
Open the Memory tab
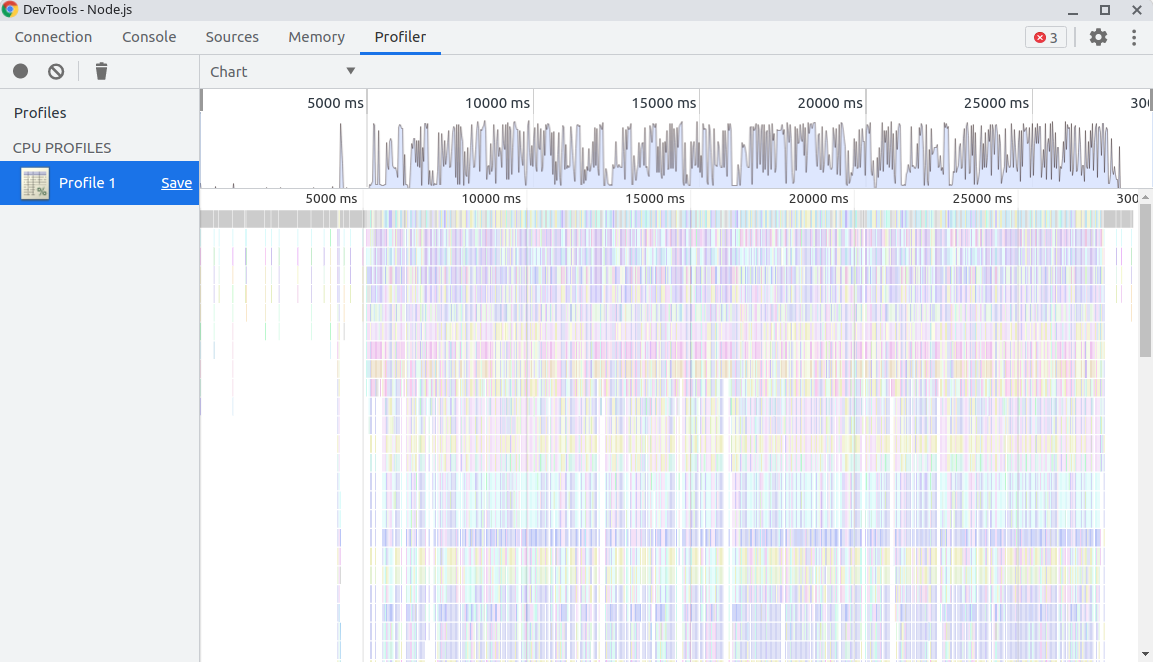316,37
